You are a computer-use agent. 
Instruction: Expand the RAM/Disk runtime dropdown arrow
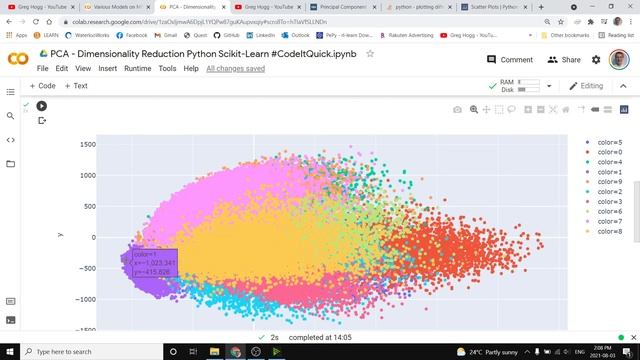[549, 86]
